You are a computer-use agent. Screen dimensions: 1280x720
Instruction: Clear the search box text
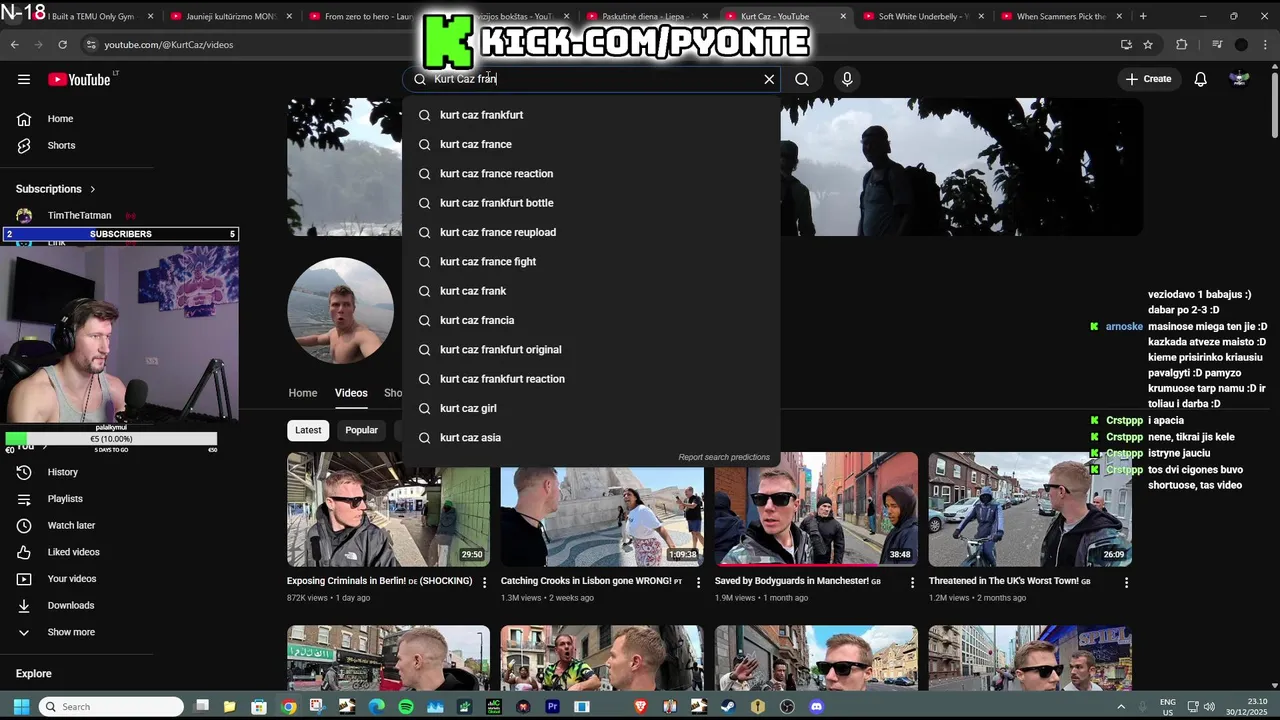pos(769,79)
